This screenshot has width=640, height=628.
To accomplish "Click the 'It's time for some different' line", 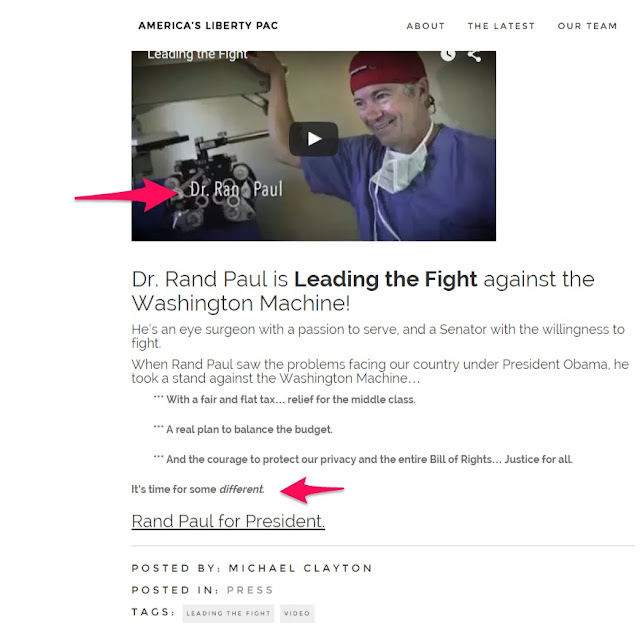I will [198, 489].
